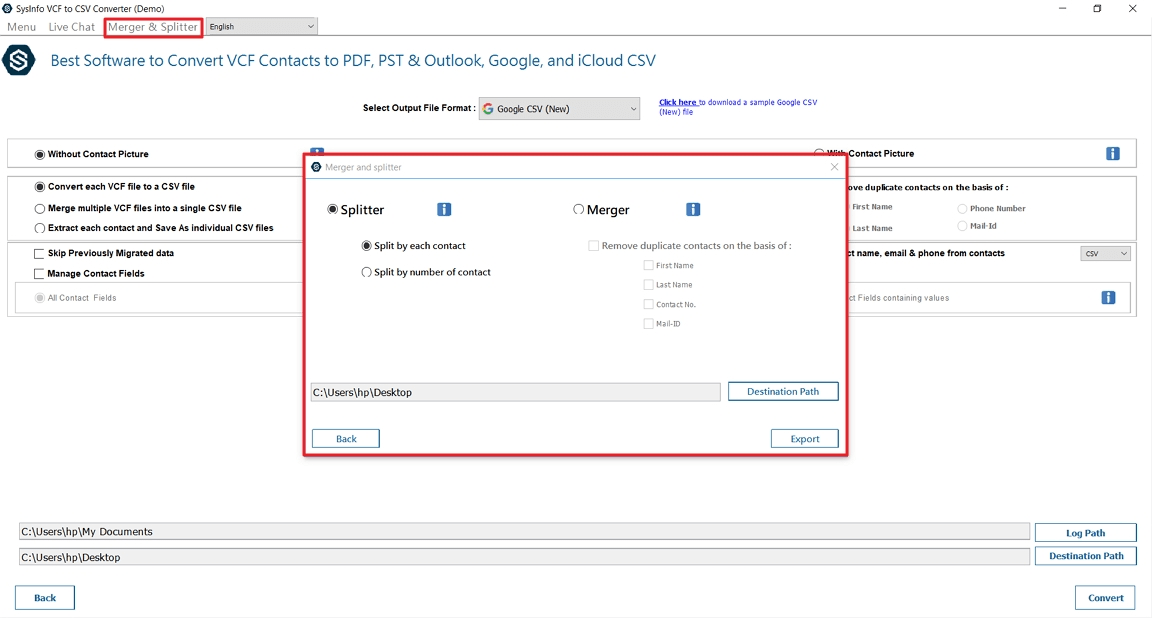Click the 'Best Software to Convert VCF Contacts' heading
The image size is (1152, 618).
click(x=353, y=60)
